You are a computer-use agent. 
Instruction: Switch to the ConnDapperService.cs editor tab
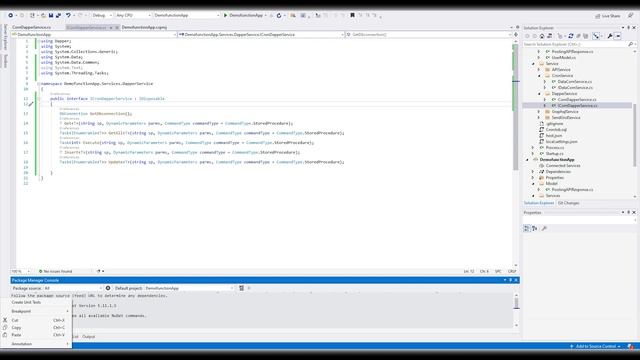32,27
